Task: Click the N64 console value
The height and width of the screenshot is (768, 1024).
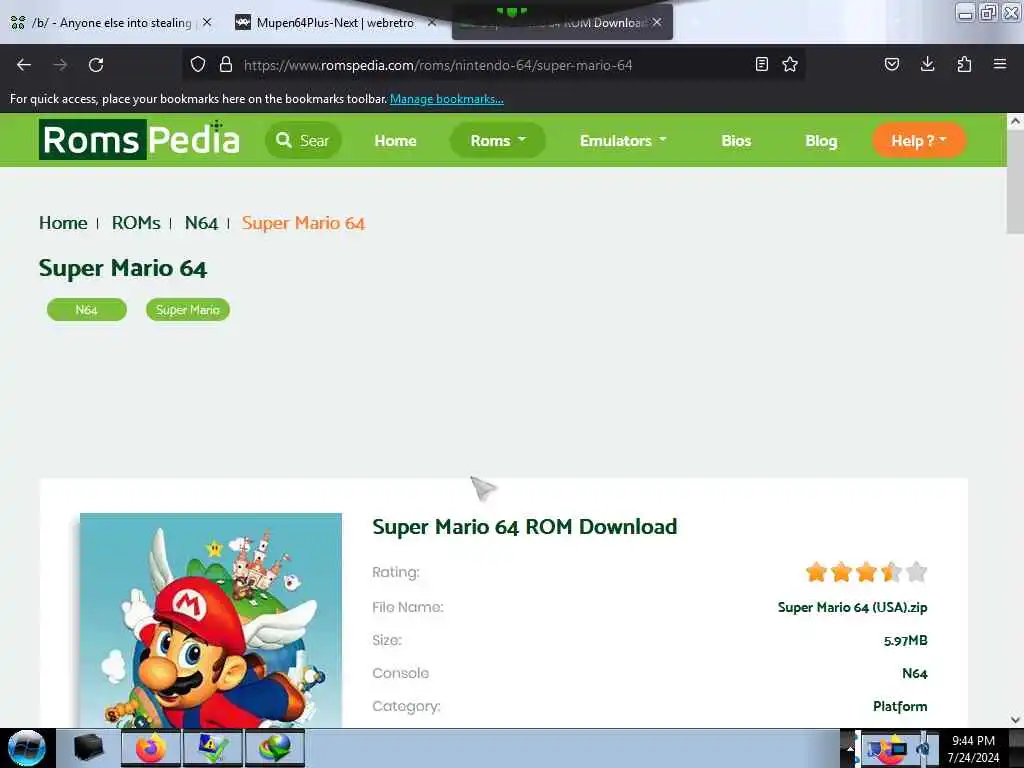Action: coord(914,673)
